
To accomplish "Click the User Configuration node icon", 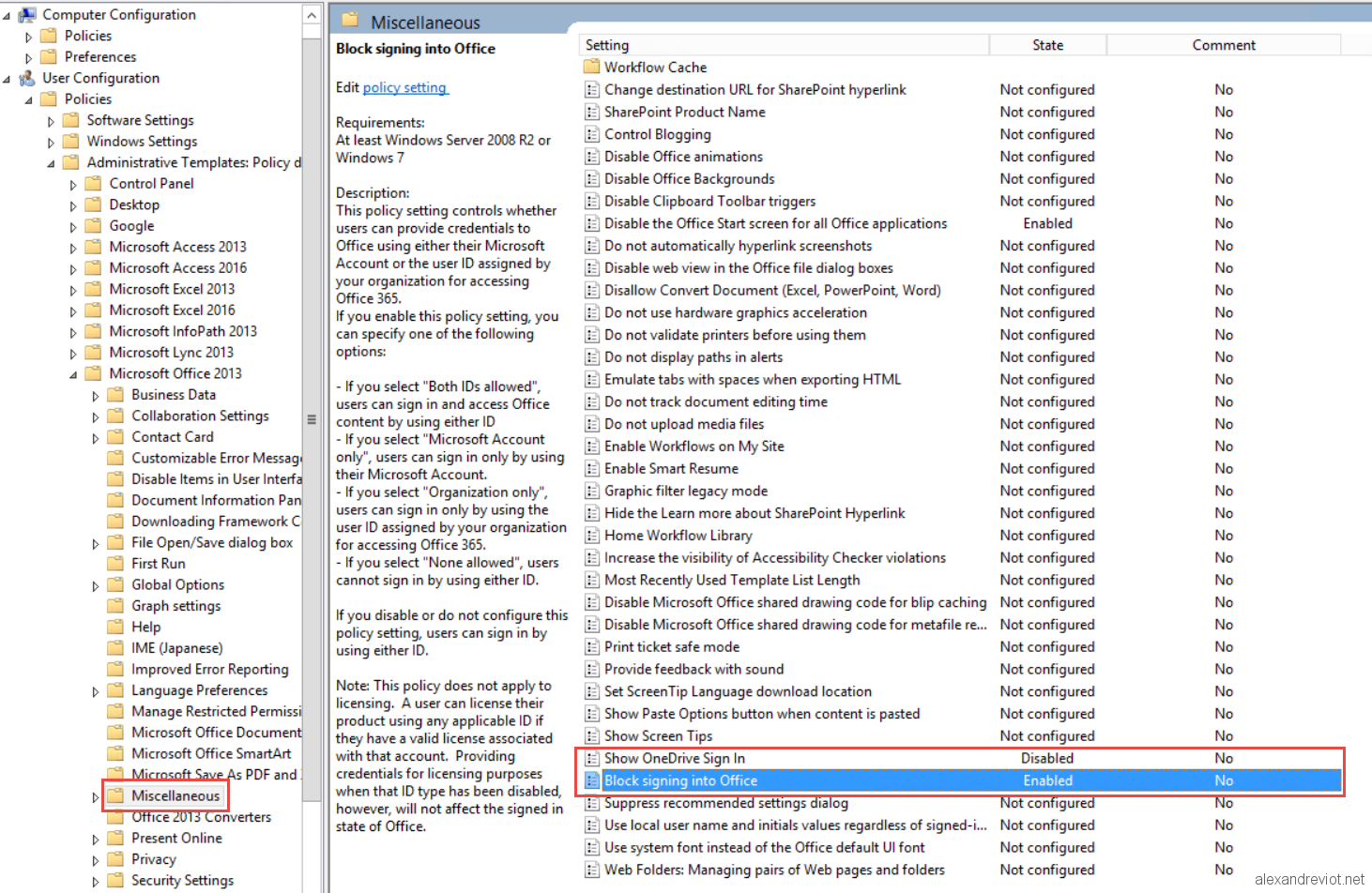I will click(27, 78).
